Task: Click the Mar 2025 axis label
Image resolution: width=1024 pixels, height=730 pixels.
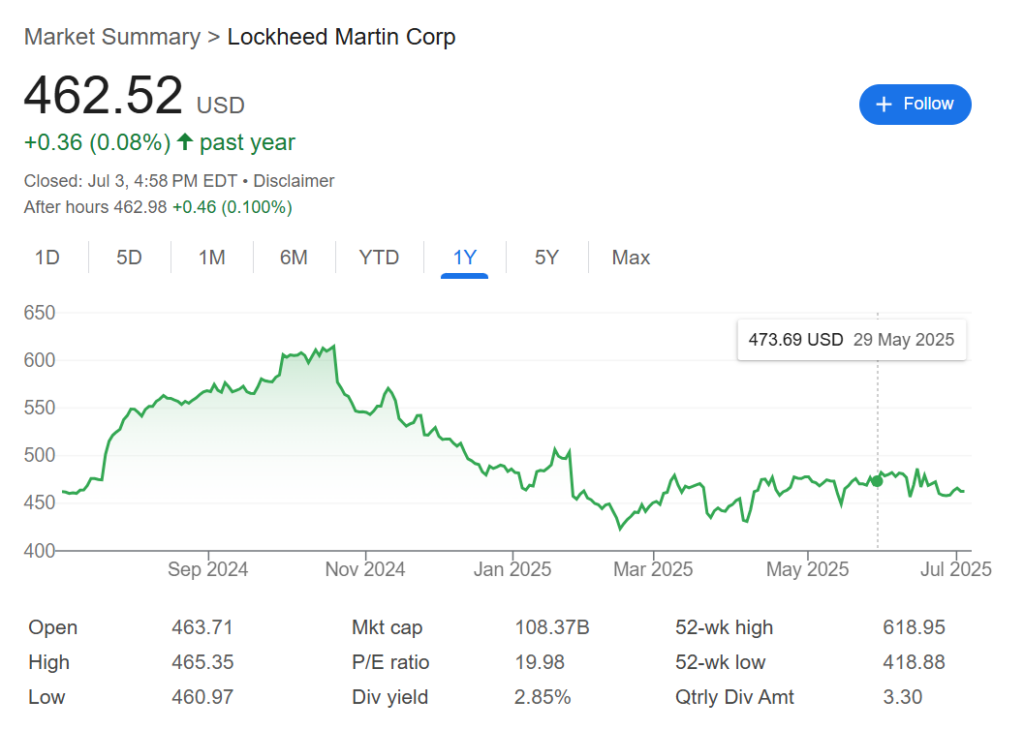Action: [x=653, y=569]
